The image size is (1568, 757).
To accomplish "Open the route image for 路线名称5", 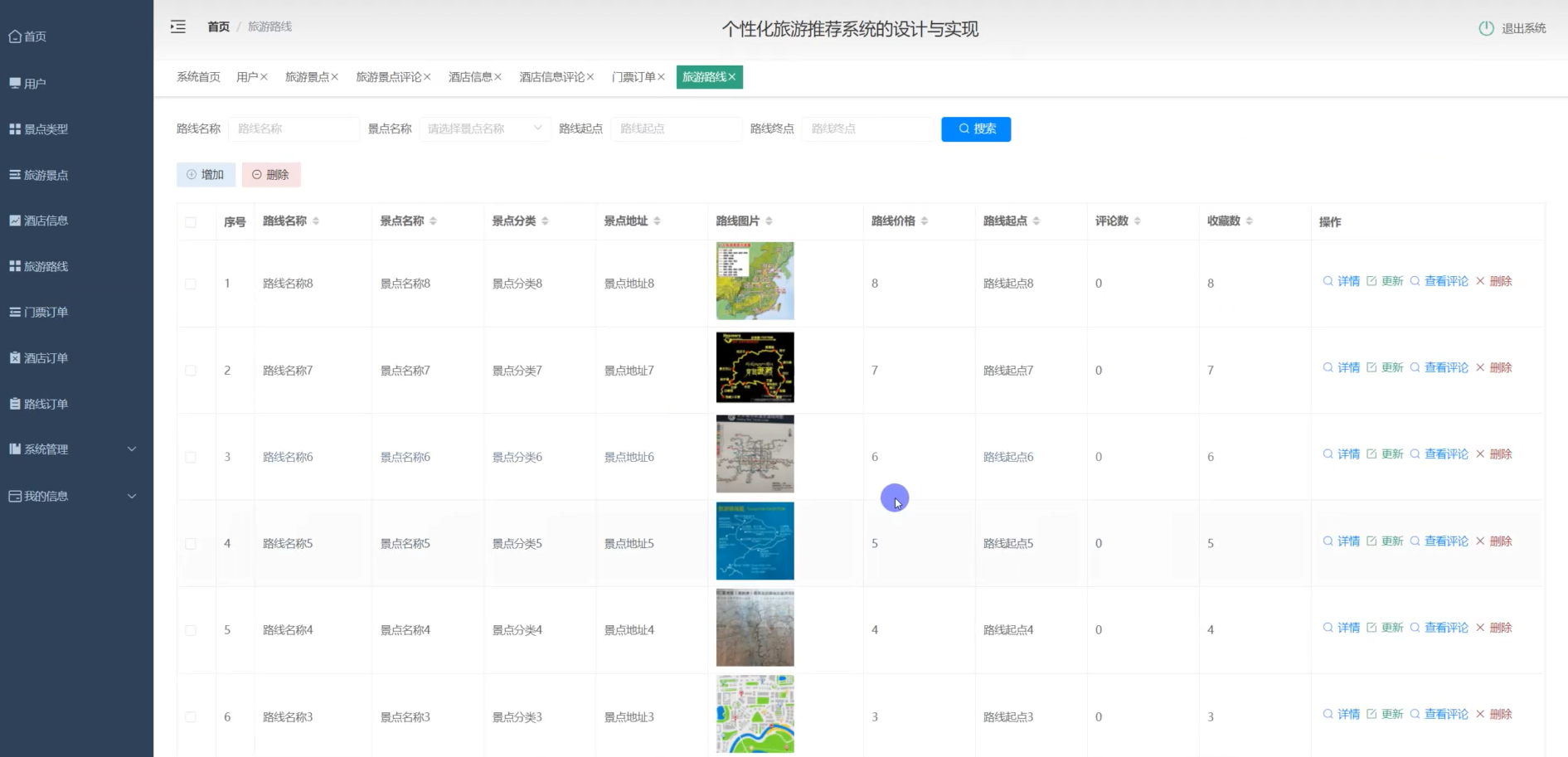I will [x=755, y=541].
